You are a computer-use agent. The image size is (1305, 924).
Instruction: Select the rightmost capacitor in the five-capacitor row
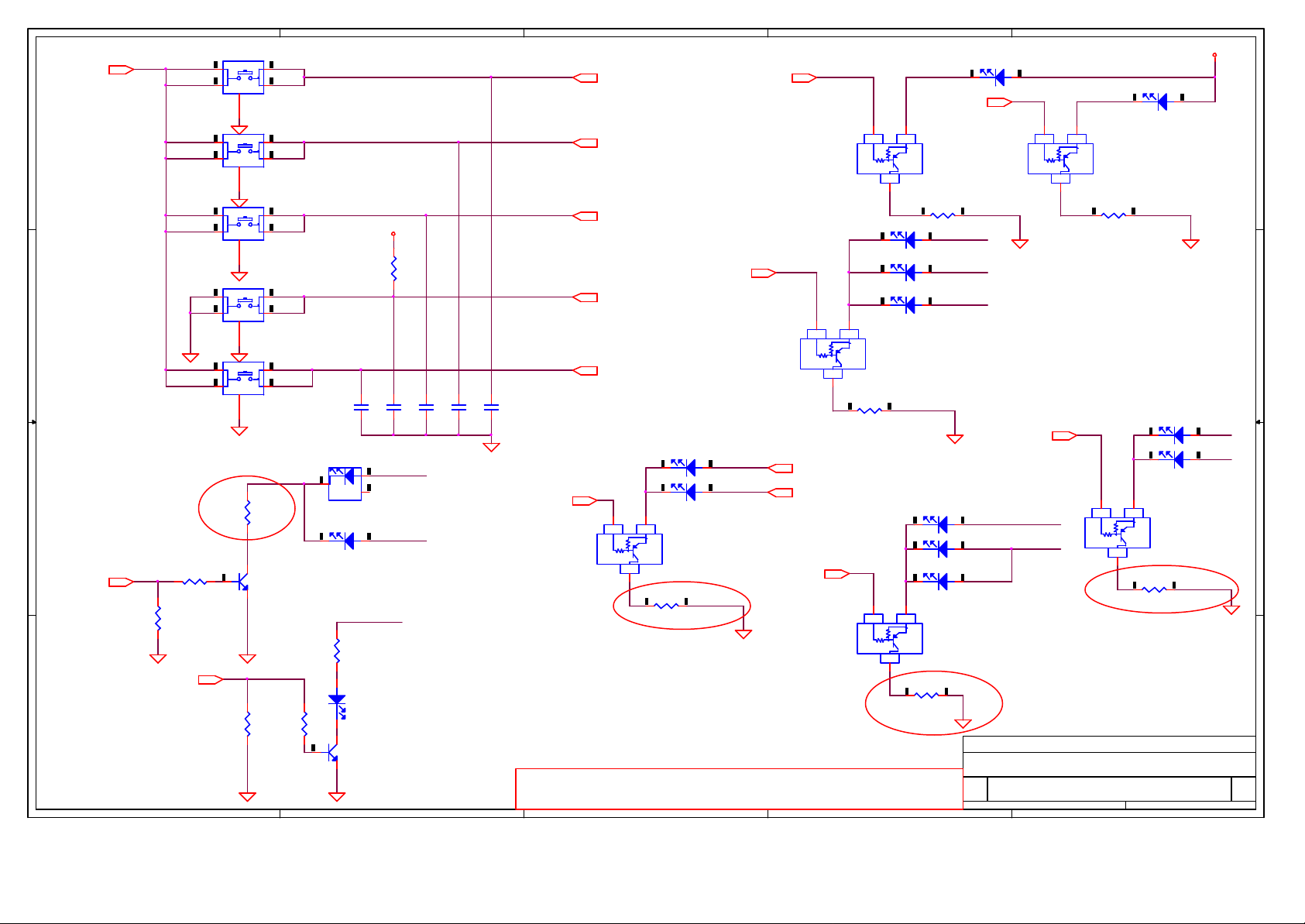(x=491, y=407)
